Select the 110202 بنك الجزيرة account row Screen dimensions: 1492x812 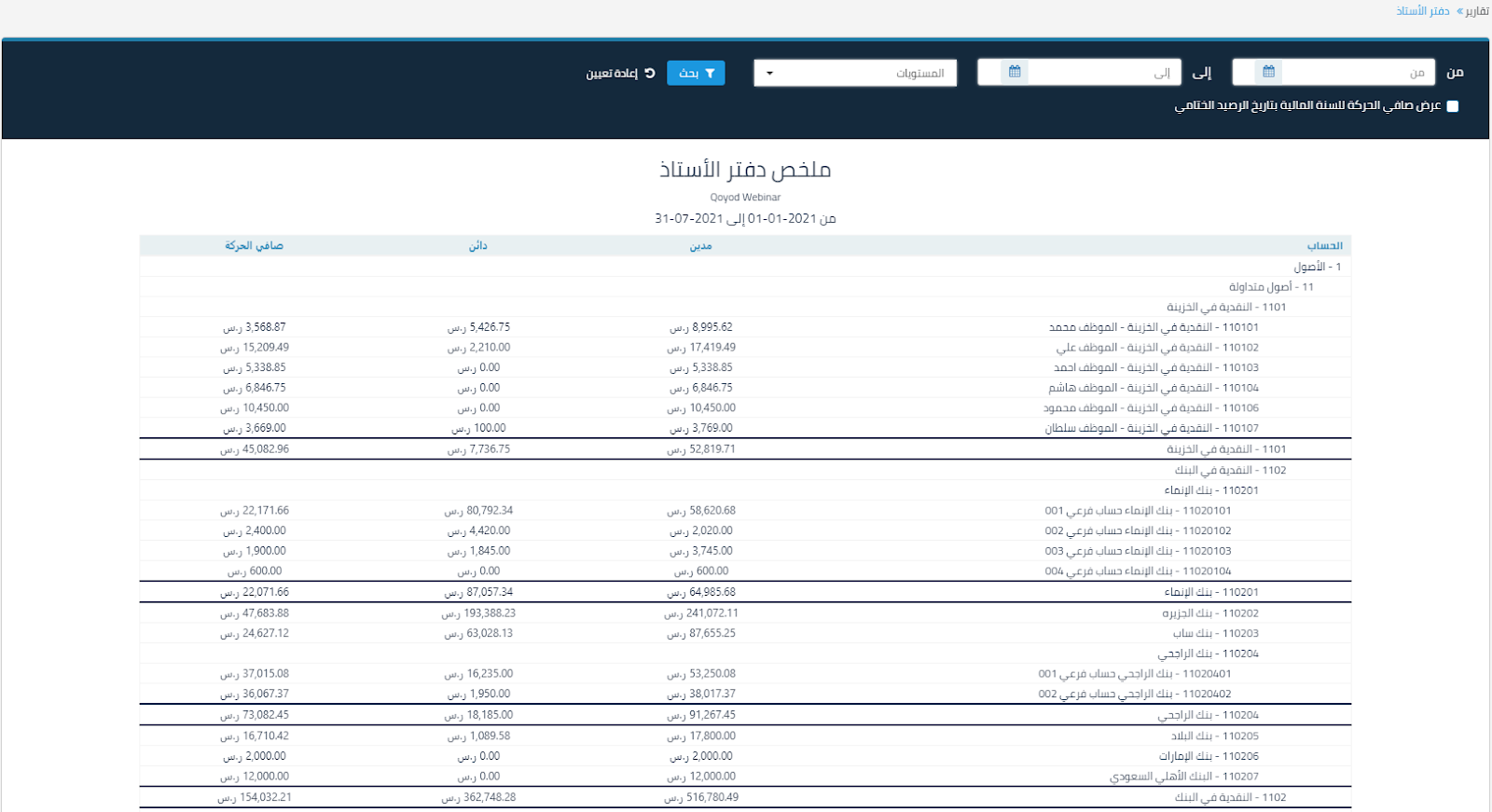click(x=1210, y=613)
